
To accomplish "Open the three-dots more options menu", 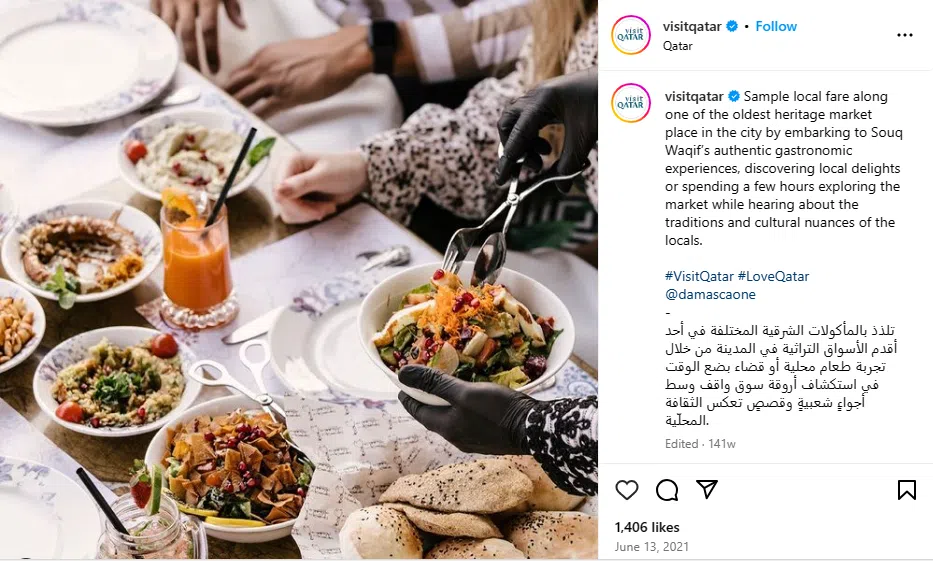I will 904,35.
